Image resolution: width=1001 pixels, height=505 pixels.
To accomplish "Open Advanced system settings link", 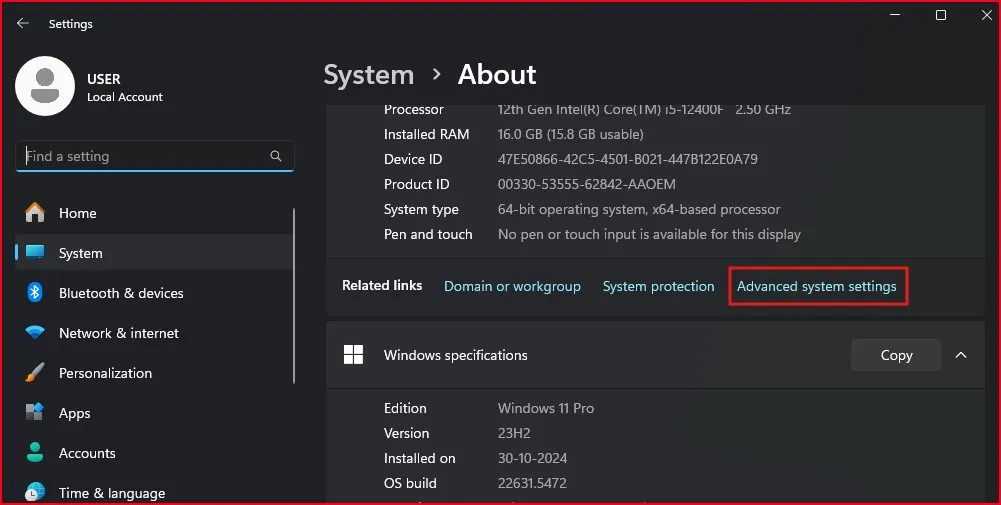I will [817, 286].
